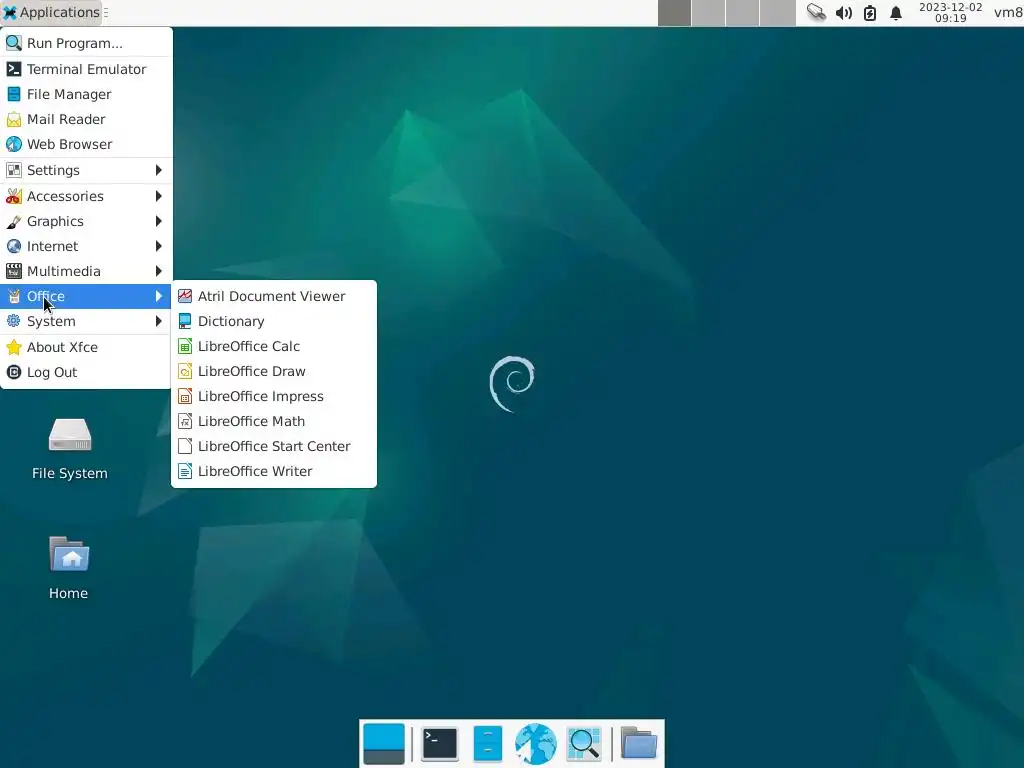Open file manager cabinet icon in dock
Screen dimensions: 1024x768
click(x=487, y=744)
